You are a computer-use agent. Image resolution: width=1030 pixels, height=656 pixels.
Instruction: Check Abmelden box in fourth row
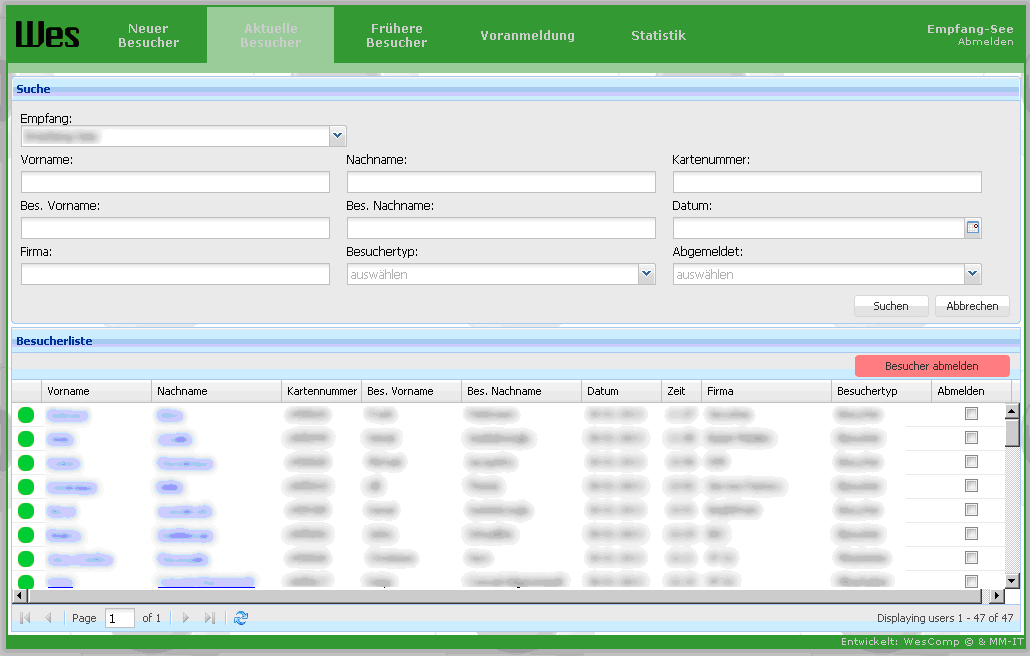[971, 485]
